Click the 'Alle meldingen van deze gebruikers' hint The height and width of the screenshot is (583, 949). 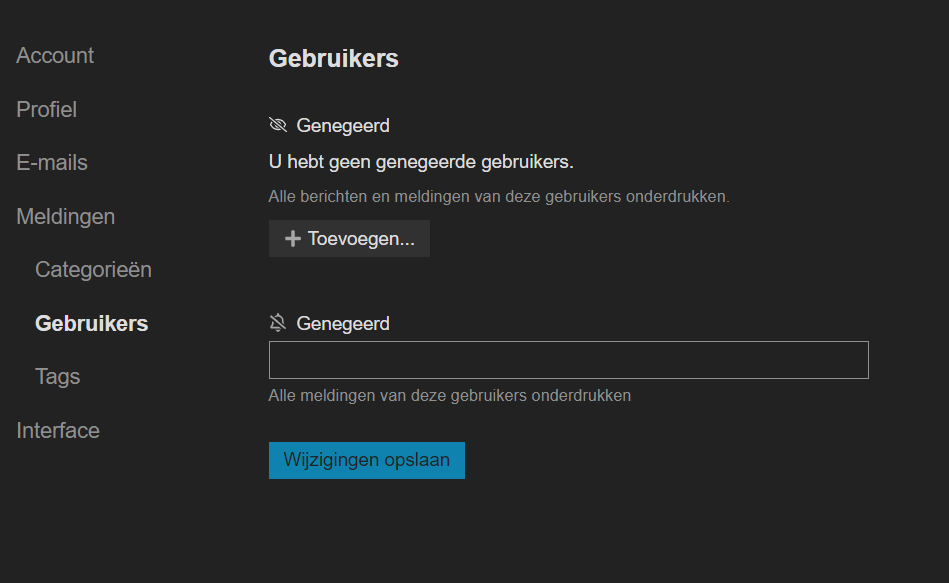point(450,395)
